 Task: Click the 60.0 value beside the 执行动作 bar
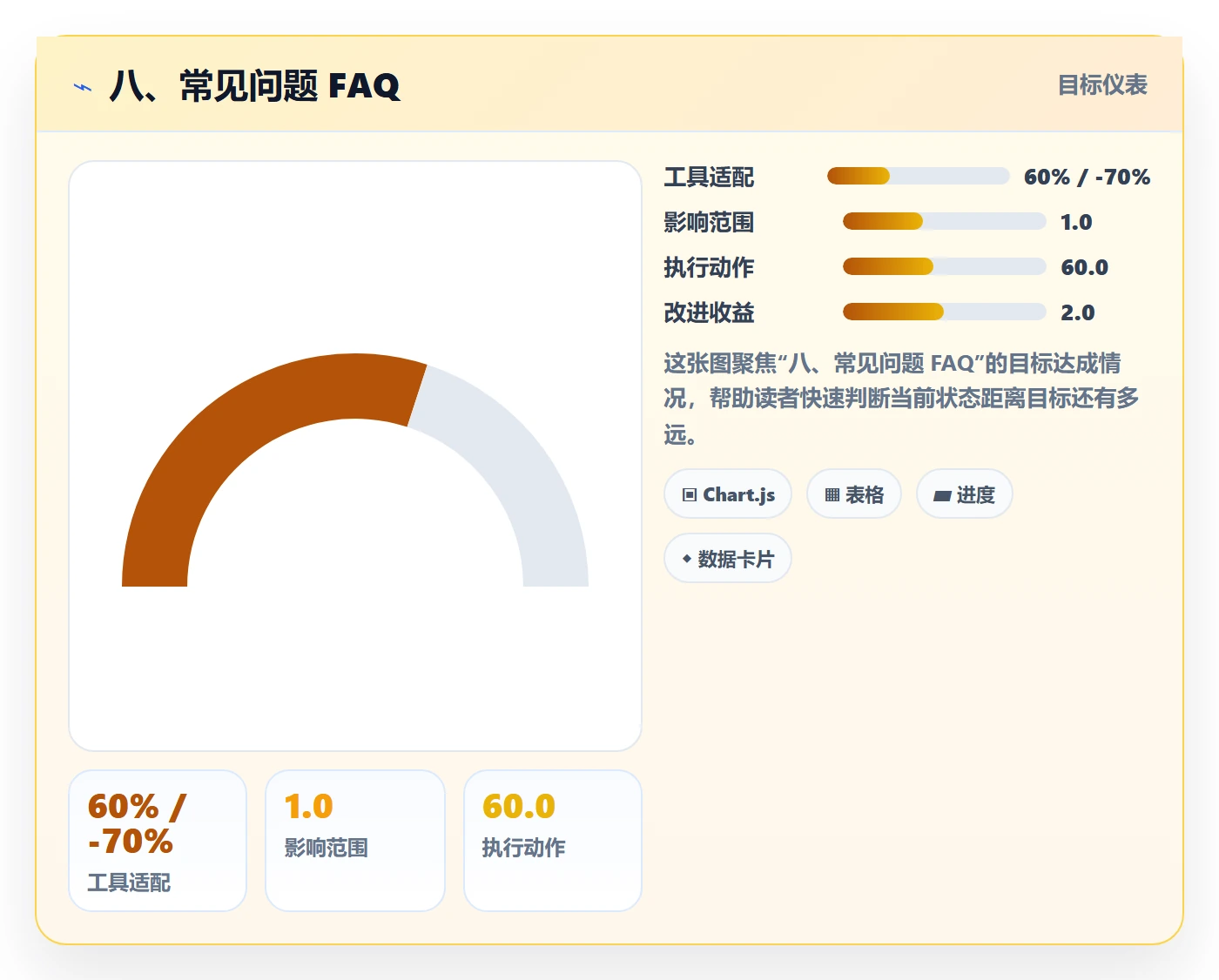pyautogui.click(x=1084, y=267)
